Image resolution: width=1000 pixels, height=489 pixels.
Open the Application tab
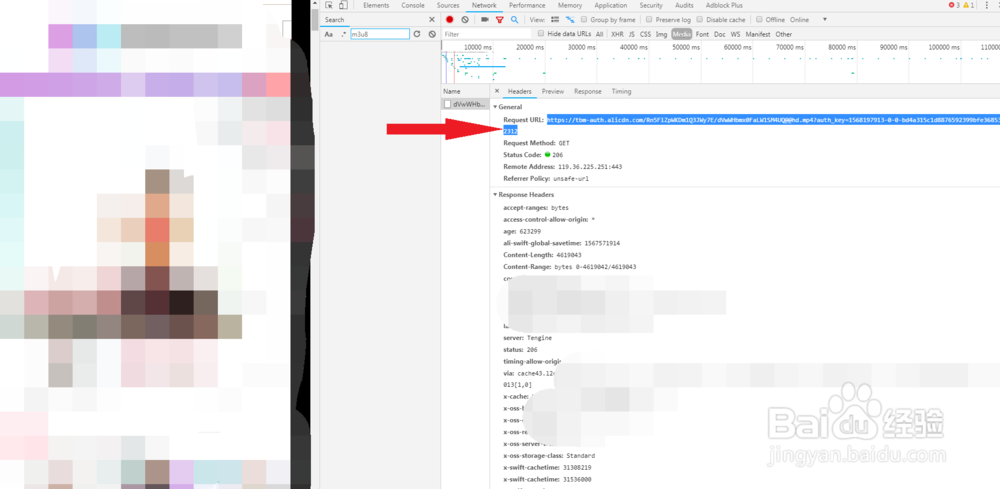(610, 5)
